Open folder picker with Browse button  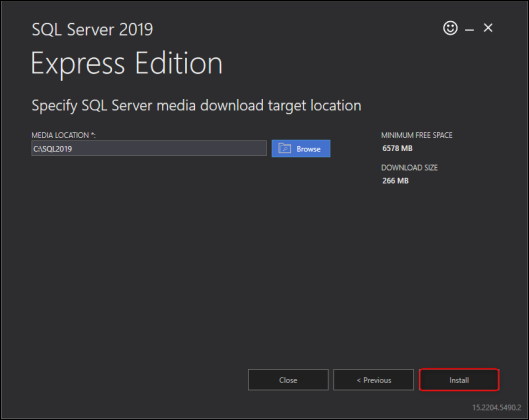[x=301, y=148]
